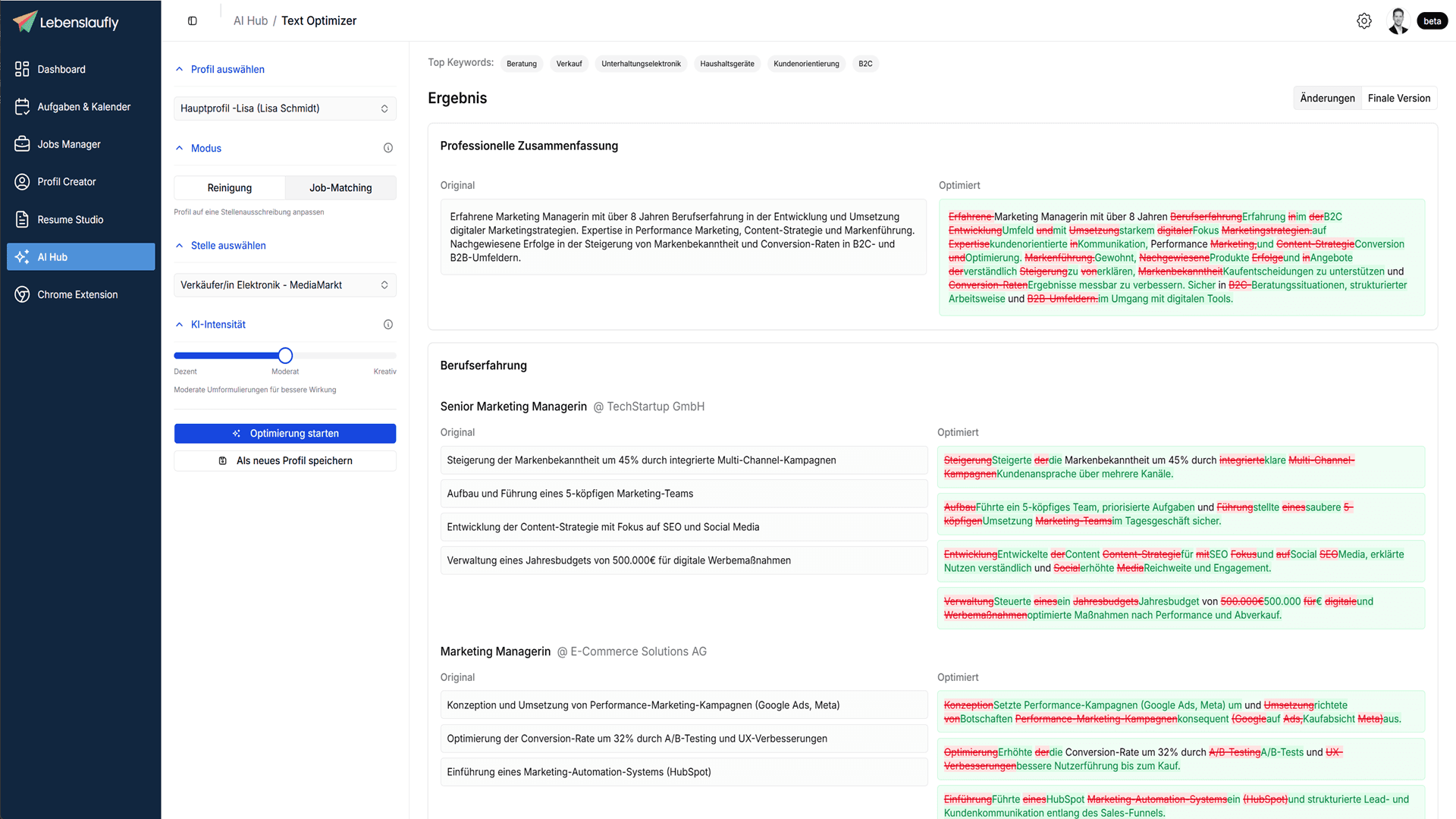Open Aufgaben & Kalender in sidebar
The height and width of the screenshot is (819, 1456).
click(83, 107)
